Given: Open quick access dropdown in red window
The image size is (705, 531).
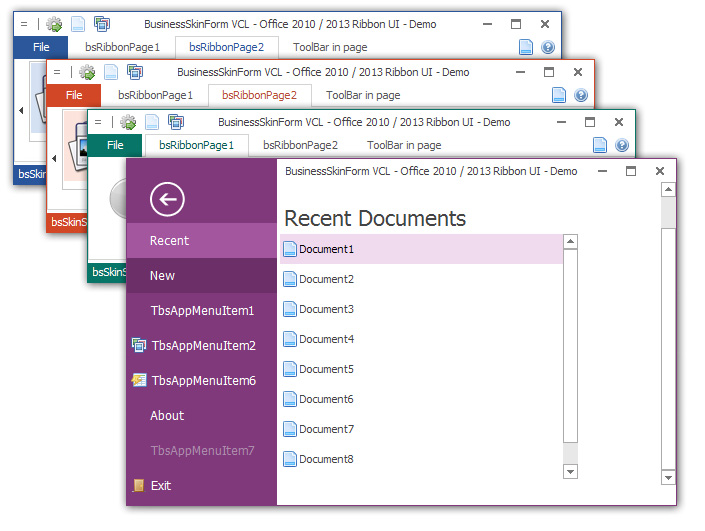Looking at the screenshot, I should [x=57, y=72].
